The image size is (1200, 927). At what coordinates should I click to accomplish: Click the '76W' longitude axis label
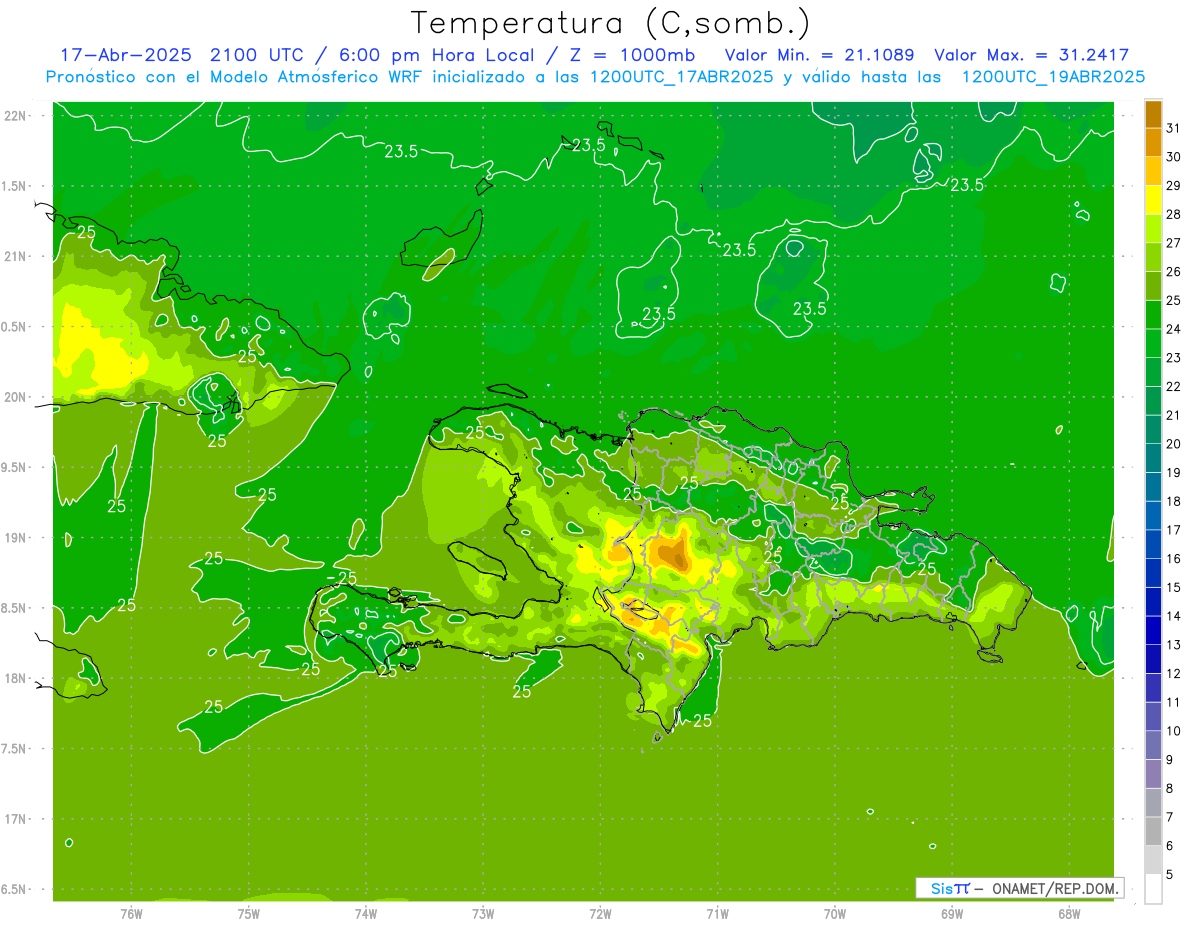click(131, 914)
